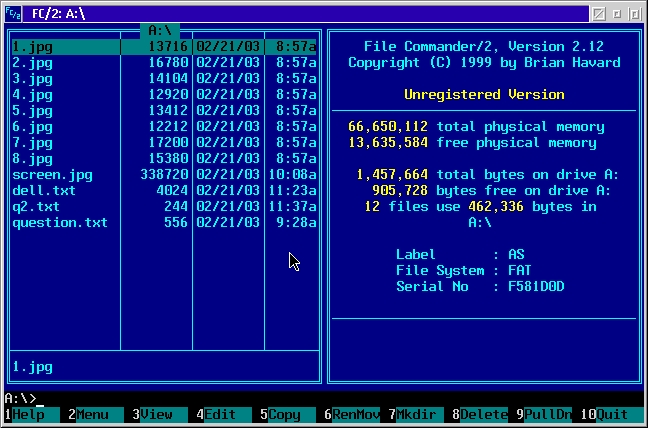Screen dimensions: 648x428
Task: Click the time value 11:37a
Action: coord(292,207)
